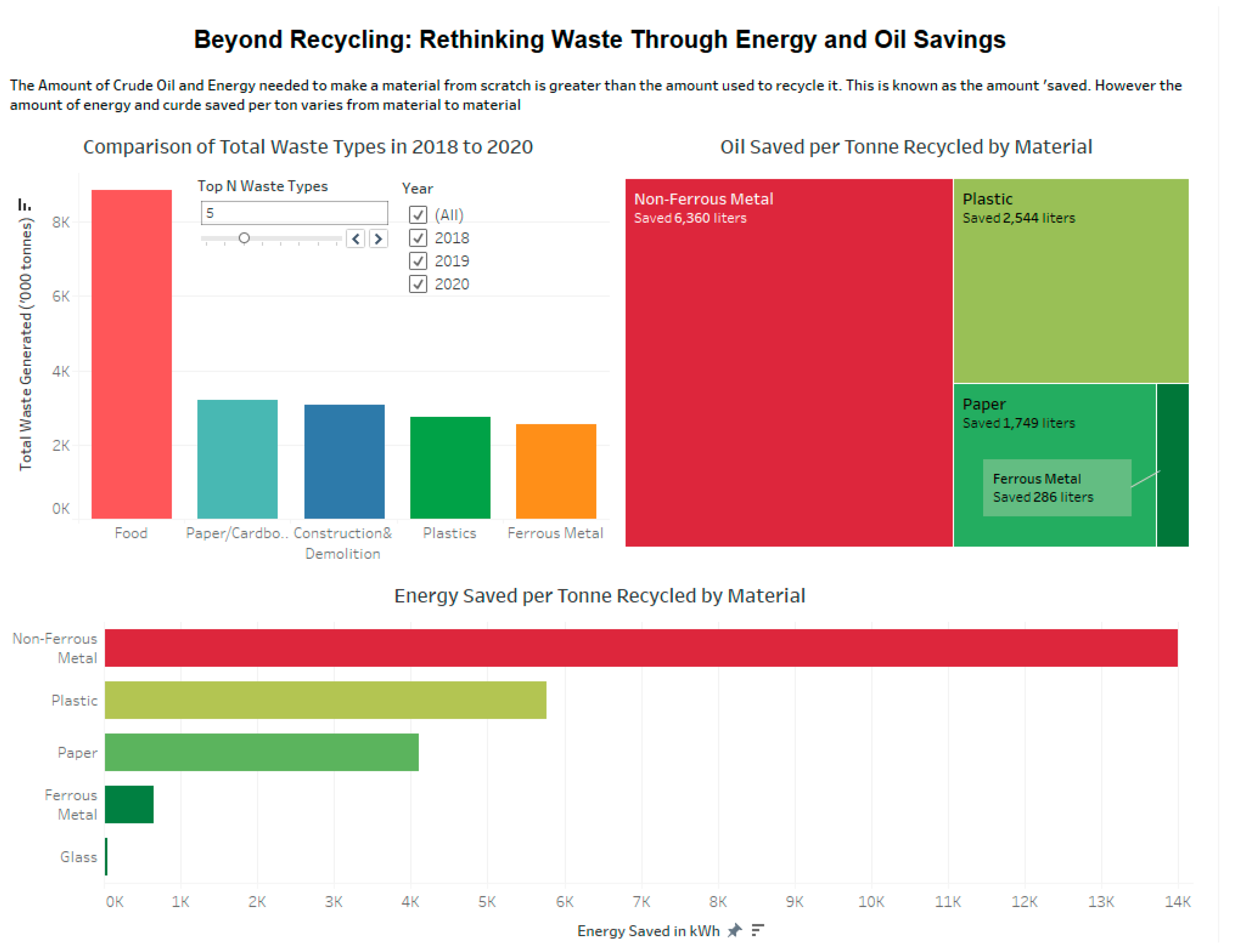Click the Top N Waste Types input field

tap(294, 213)
